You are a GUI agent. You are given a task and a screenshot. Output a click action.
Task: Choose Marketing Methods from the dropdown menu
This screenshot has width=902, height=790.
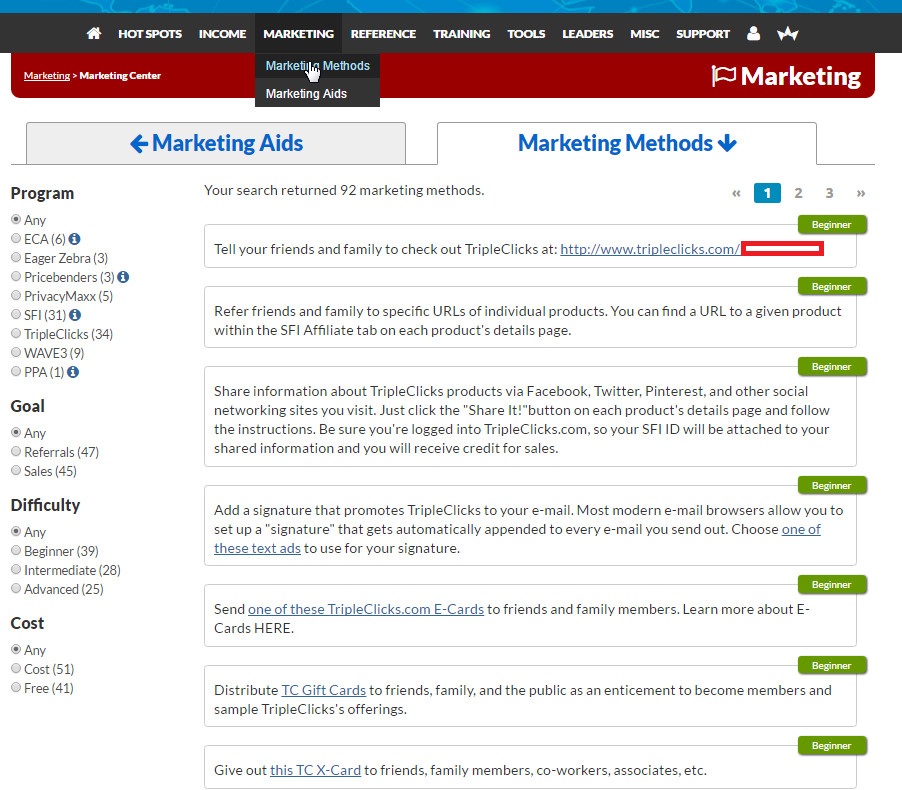click(318, 66)
